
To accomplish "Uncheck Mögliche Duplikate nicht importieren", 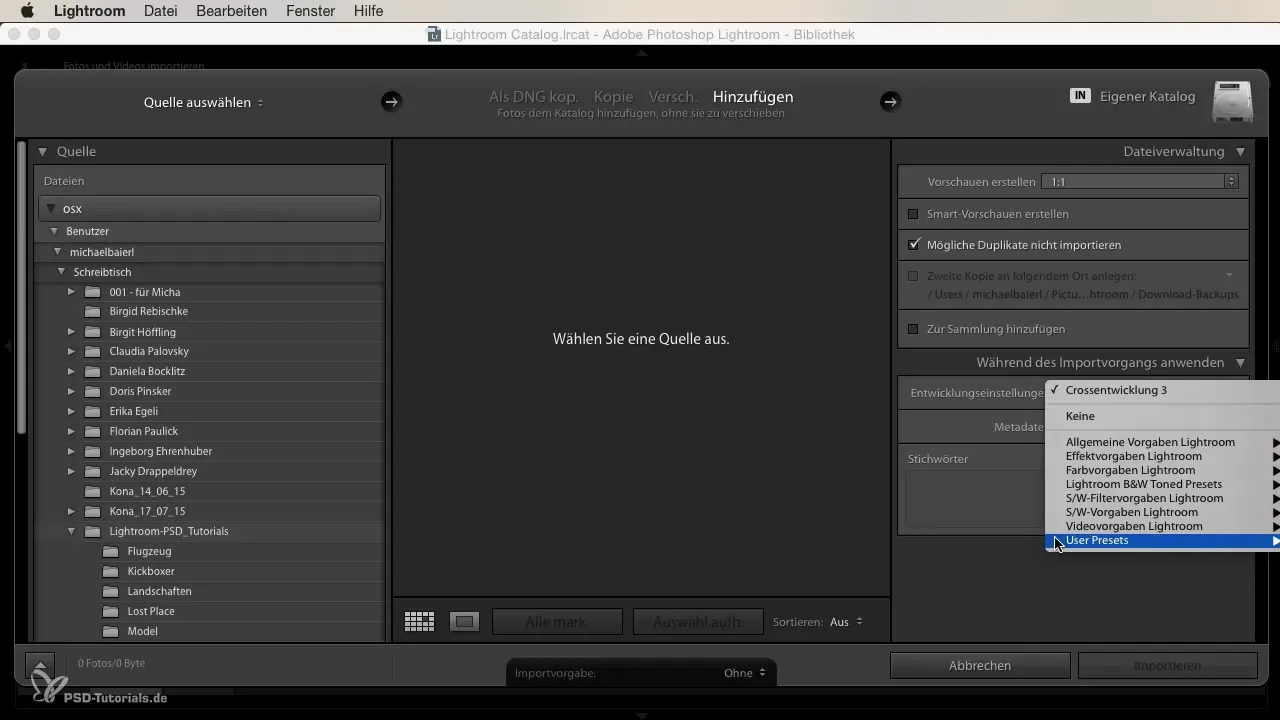I will (913, 244).
